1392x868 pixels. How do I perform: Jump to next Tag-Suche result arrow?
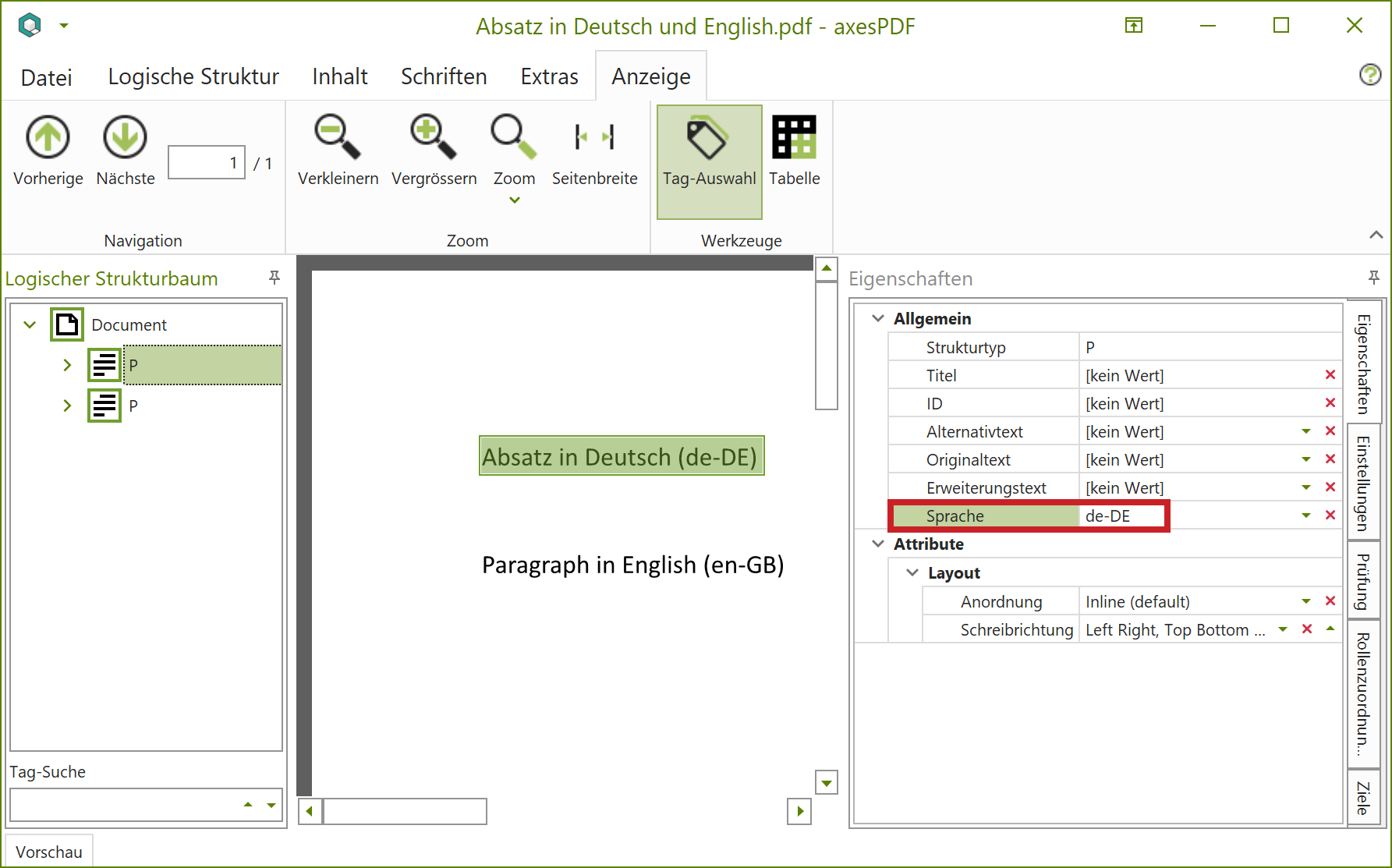click(x=271, y=805)
